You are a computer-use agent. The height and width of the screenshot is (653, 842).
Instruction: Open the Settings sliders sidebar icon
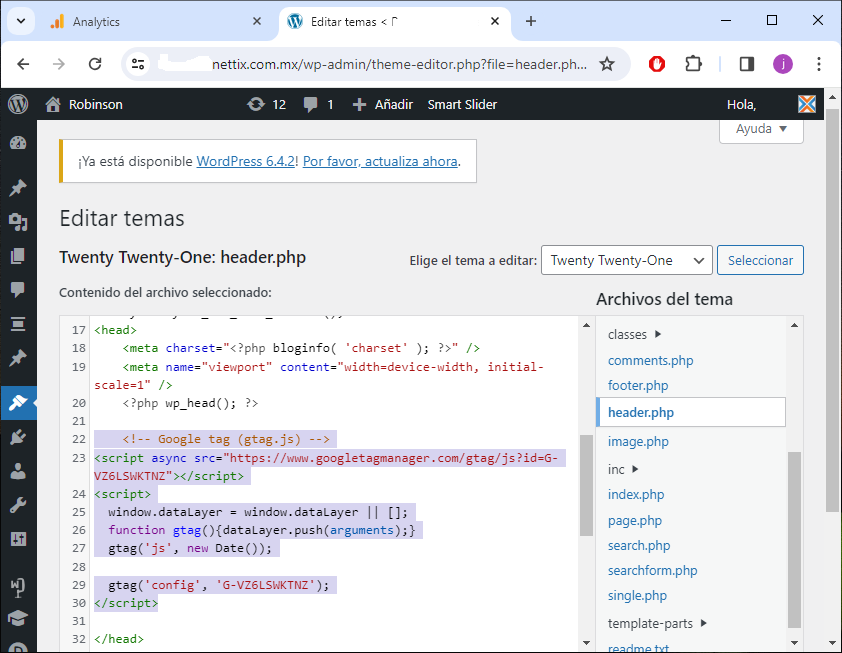pos(17,539)
